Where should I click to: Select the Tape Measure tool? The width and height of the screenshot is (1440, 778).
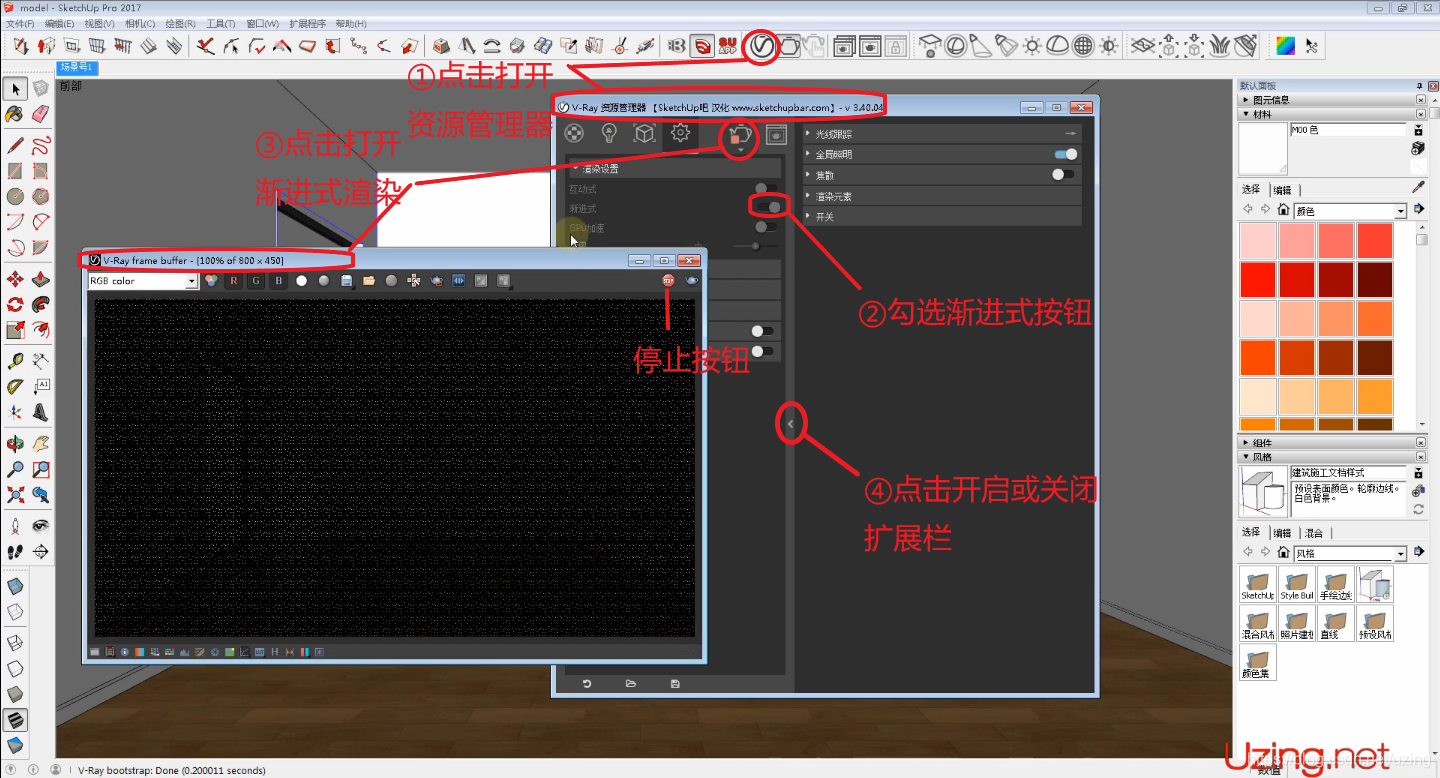(x=16, y=360)
